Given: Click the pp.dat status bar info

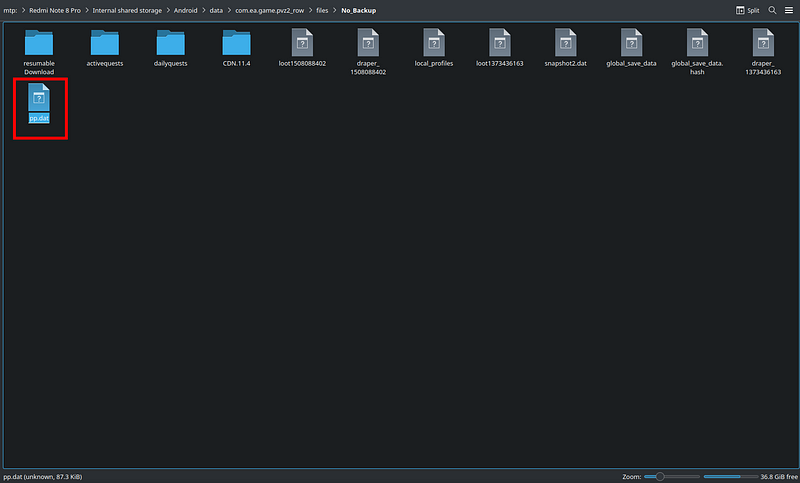Looking at the screenshot, I should (42, 476).
